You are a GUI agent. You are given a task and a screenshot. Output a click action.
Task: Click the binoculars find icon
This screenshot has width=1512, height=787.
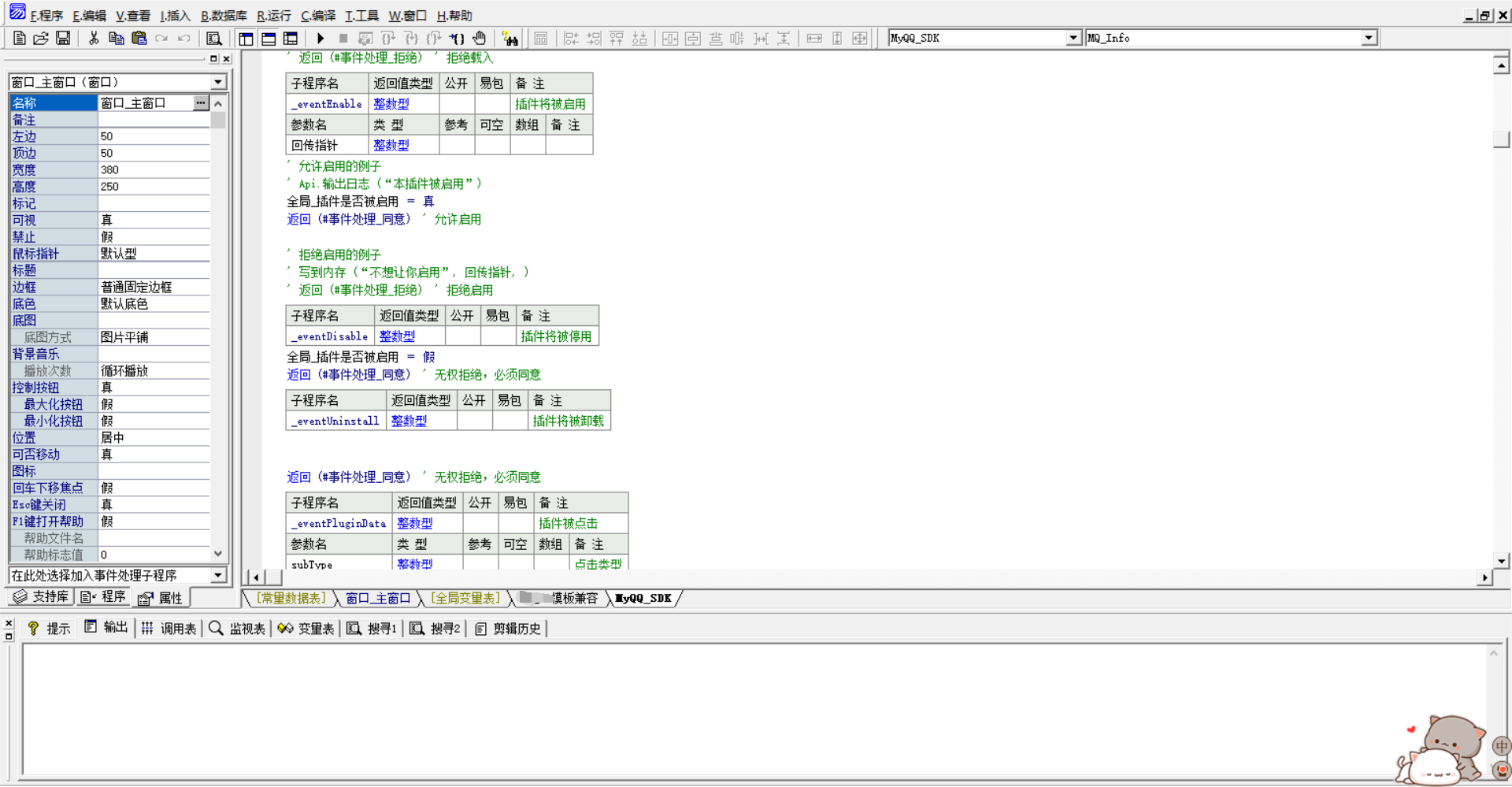pyautogui.click(x=510, y=38)
